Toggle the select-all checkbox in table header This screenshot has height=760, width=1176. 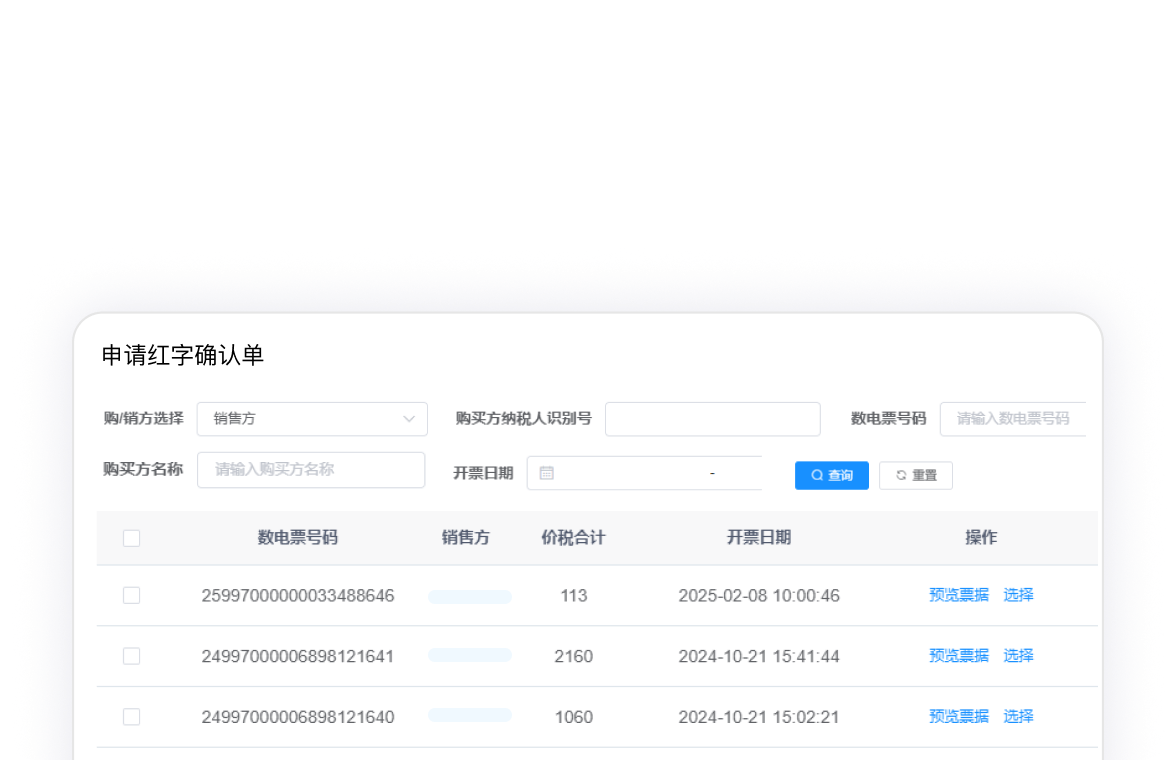click(x=131, y=538)
